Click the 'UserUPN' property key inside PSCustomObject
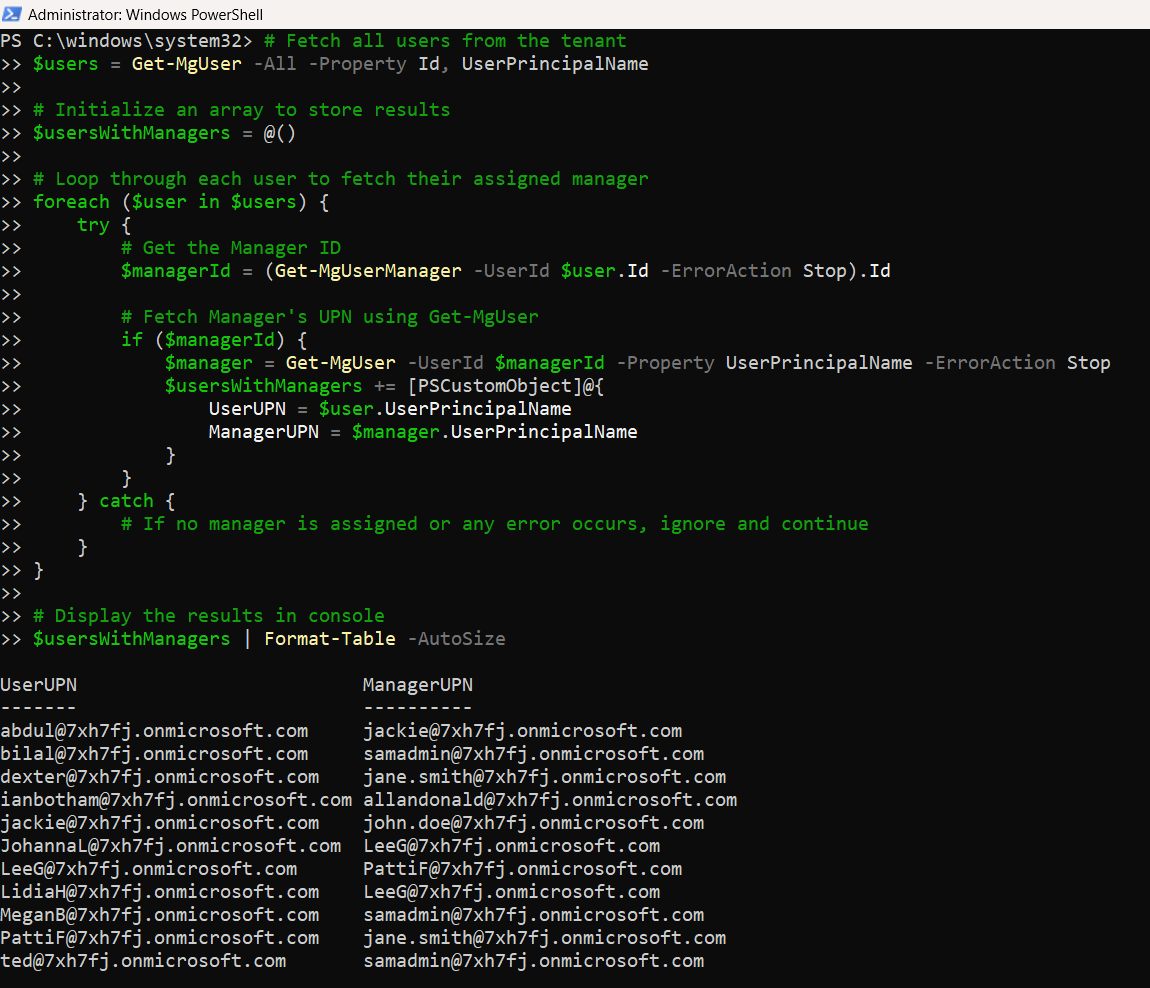1150x988 pixels. 247,409
